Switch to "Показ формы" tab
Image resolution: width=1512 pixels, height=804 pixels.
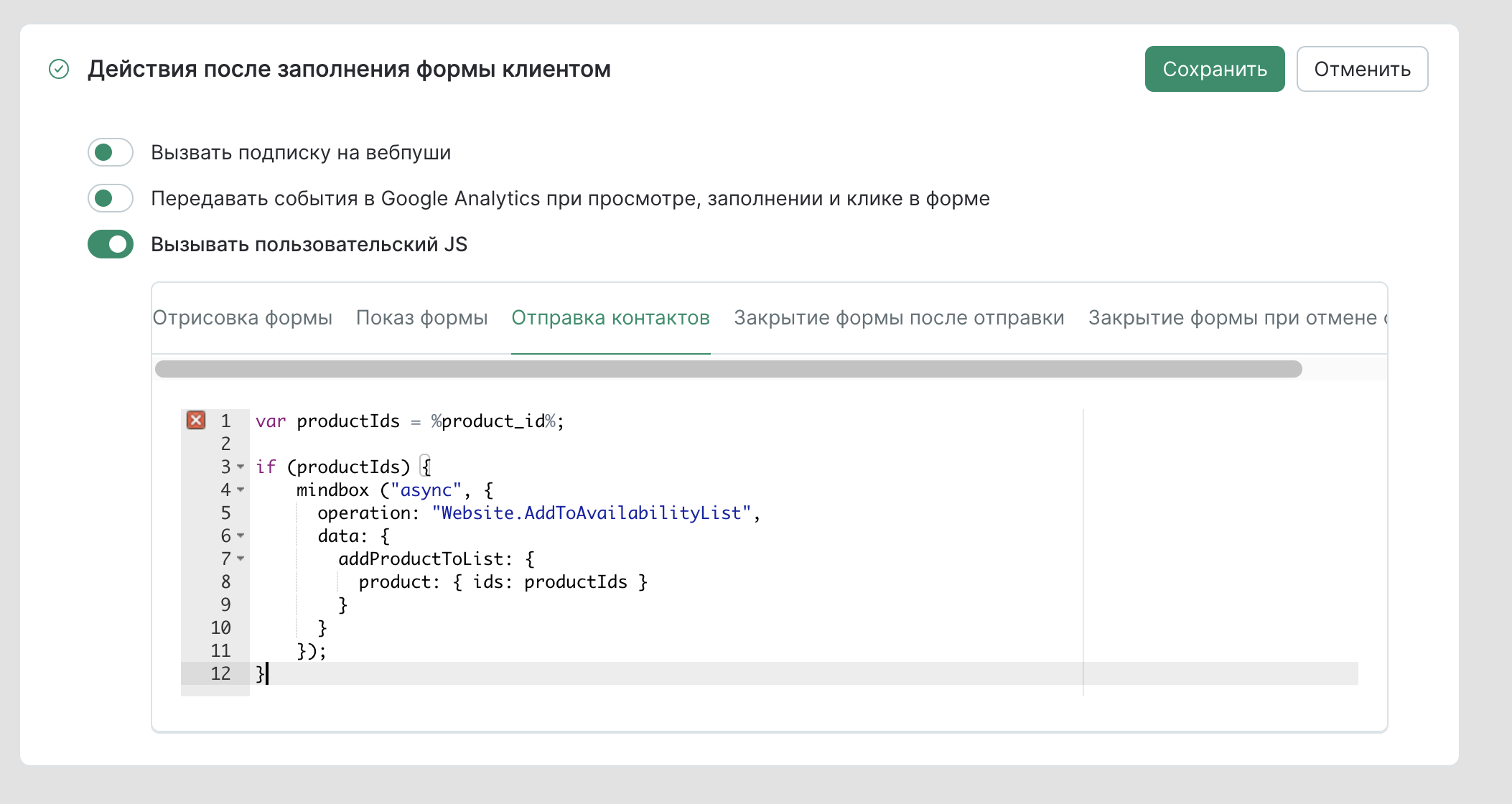(422, 318)
